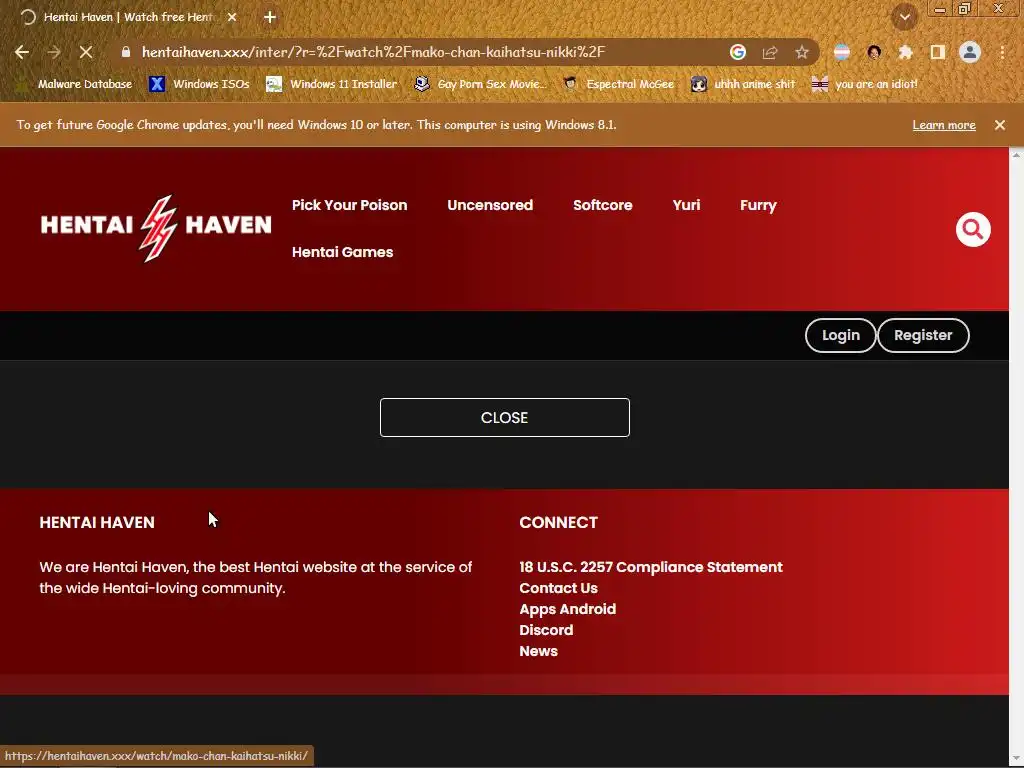Image resolution: width=1024 pixels, height=768 pixels.
Task: Open the 'you are an idiot!' bookmark
Action: 865,84
